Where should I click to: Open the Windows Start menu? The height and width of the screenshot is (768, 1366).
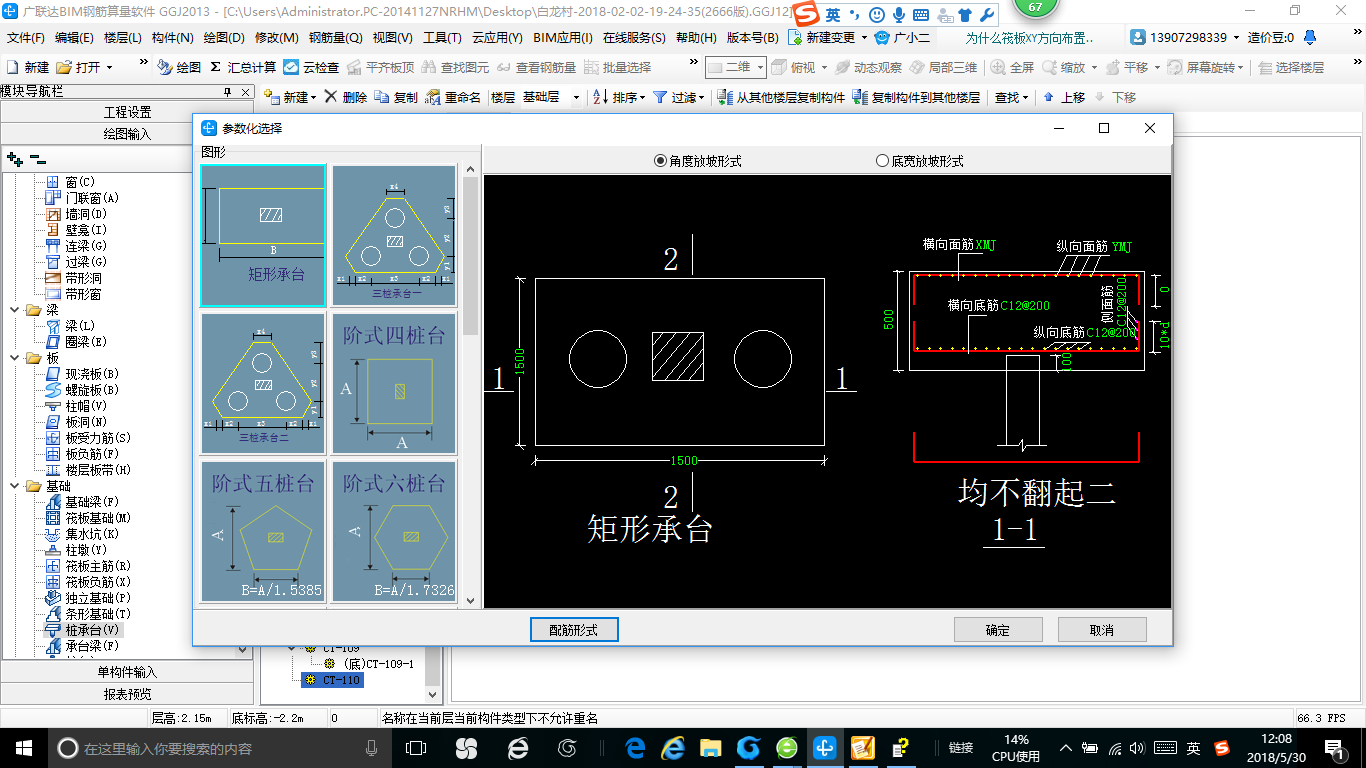(x=23, y=748)
